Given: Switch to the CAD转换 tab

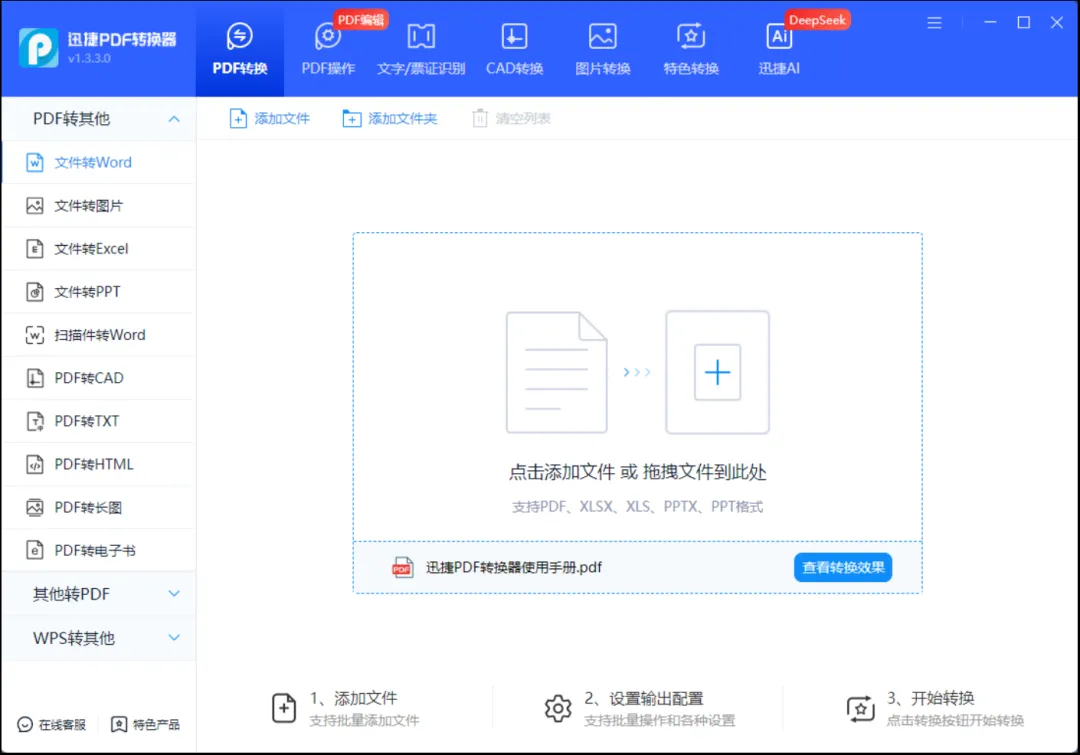Looking at the screenshot, I should click(x=515, y=48).
